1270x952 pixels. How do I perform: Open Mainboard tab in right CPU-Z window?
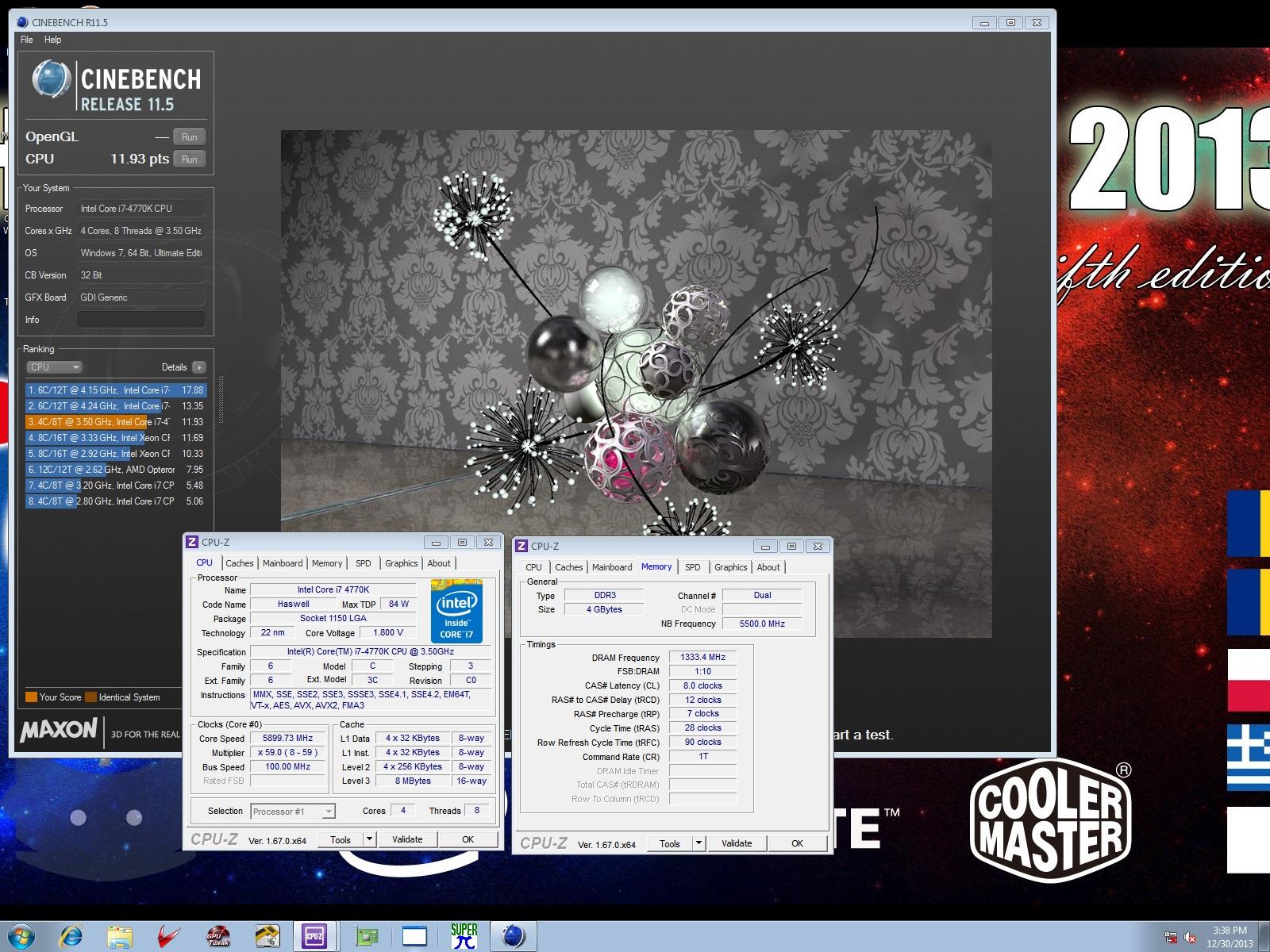click(612, 567)
